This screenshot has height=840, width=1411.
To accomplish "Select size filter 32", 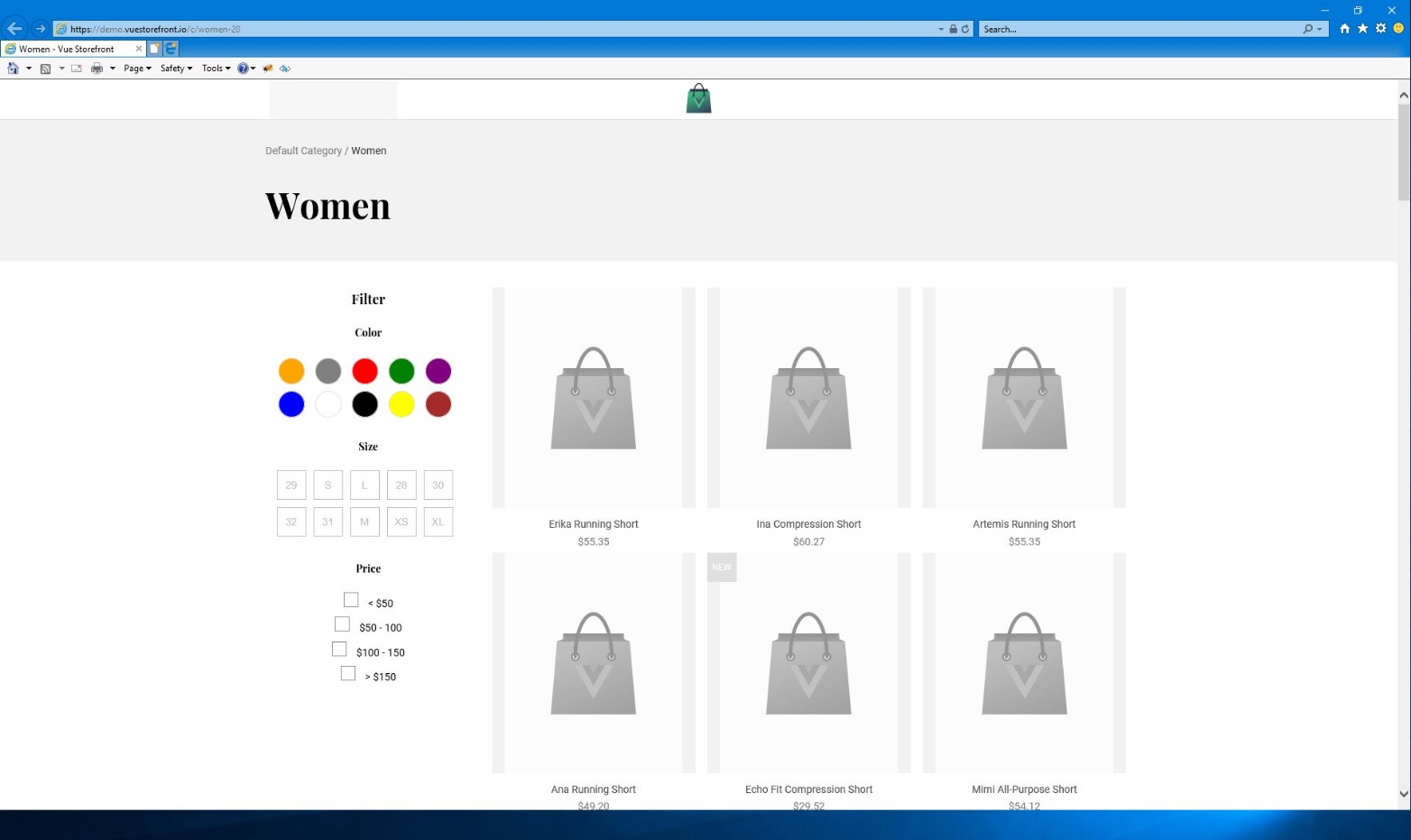I will coord(291,522).
